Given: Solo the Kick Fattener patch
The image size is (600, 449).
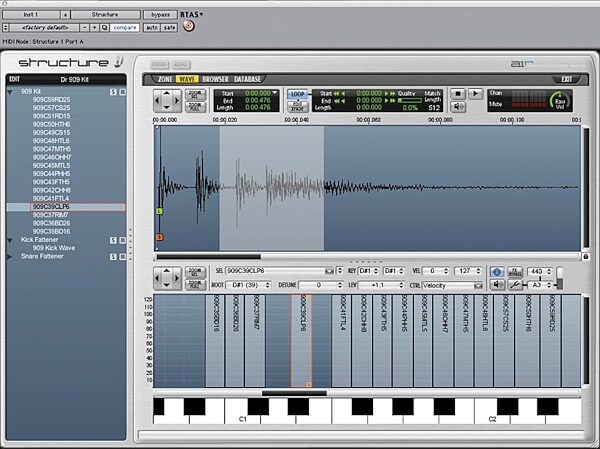Looking at the screenshot, I should (x=113, y=240).
